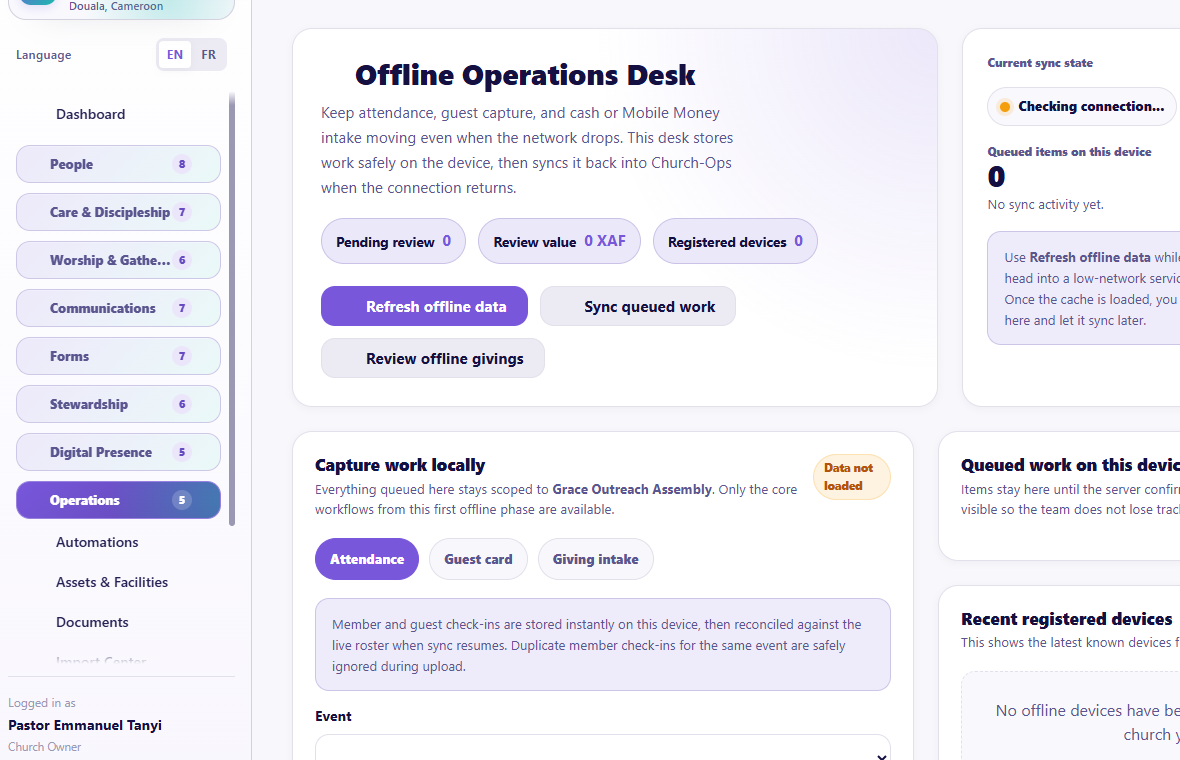The image size is (1180, 760).
Task: Expand the Worship & Gatherings group
Action: (x=118, y=260)
